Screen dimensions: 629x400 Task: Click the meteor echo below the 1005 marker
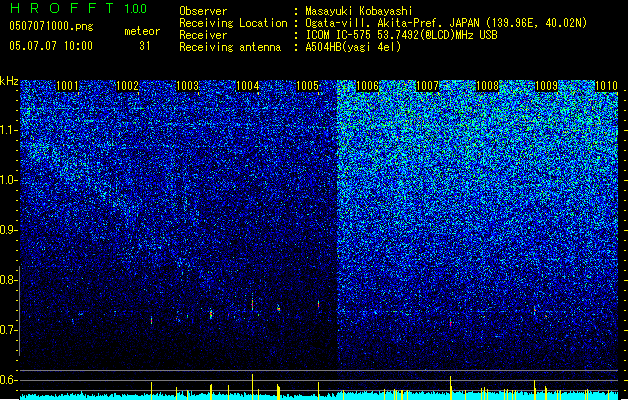[319, 304]
